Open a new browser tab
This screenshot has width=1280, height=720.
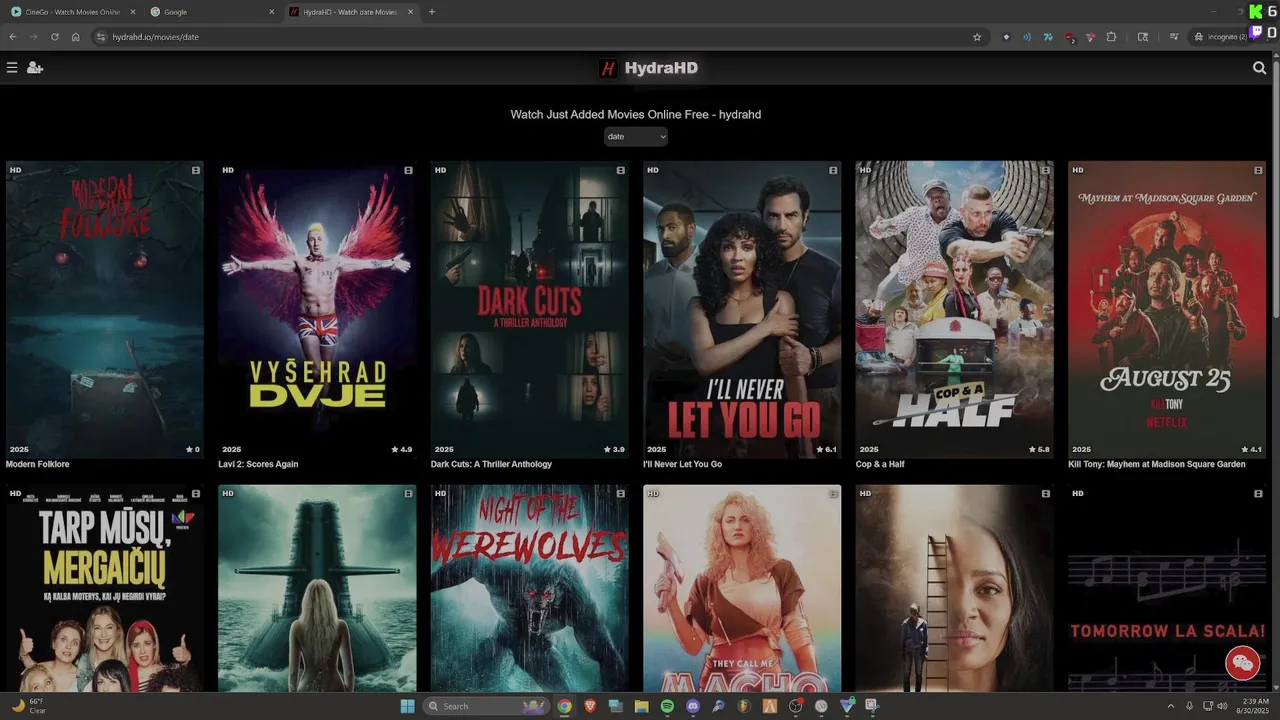tap(432, 12)
